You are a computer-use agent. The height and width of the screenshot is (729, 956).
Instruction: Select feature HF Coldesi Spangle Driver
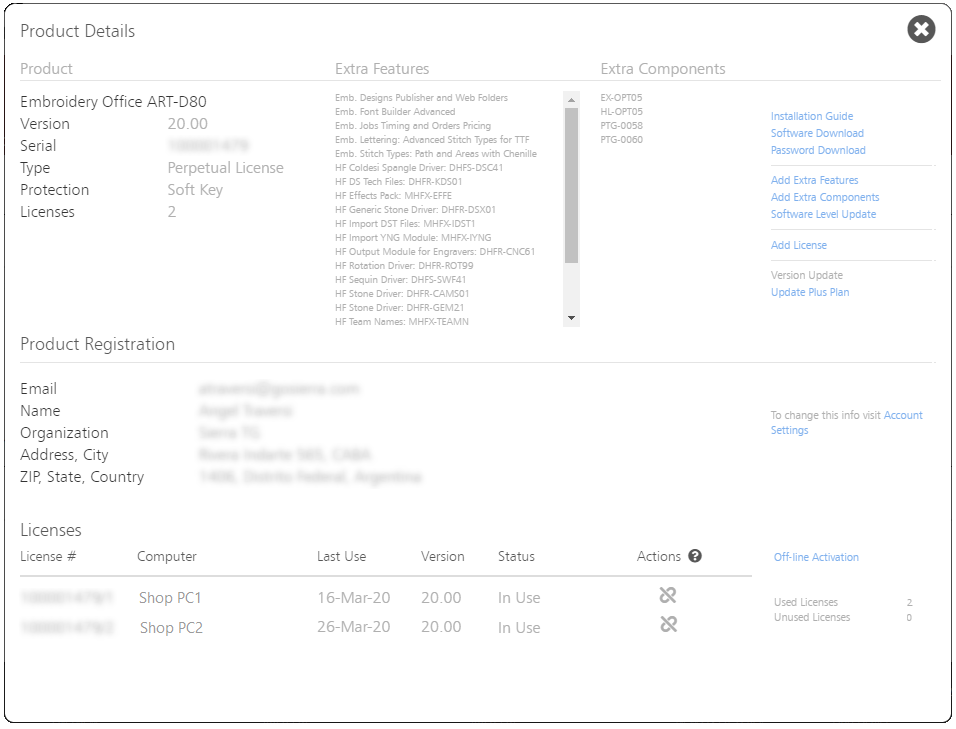[x=419, y=168]
